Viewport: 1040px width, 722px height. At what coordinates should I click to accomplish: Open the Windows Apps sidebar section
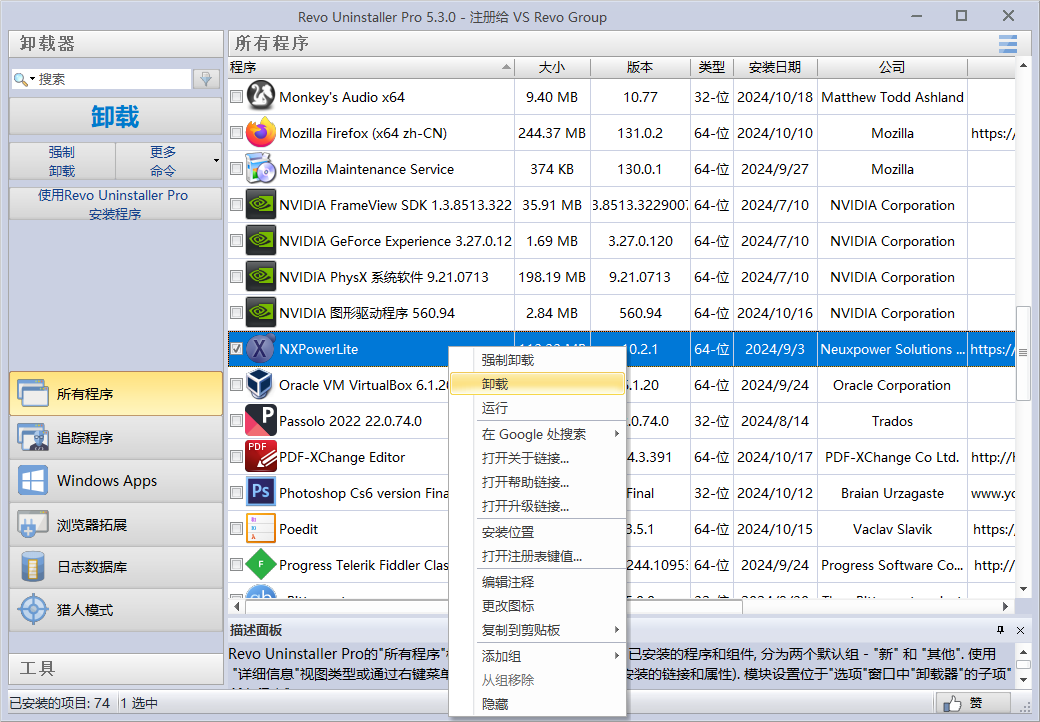[x=116, y=481]
